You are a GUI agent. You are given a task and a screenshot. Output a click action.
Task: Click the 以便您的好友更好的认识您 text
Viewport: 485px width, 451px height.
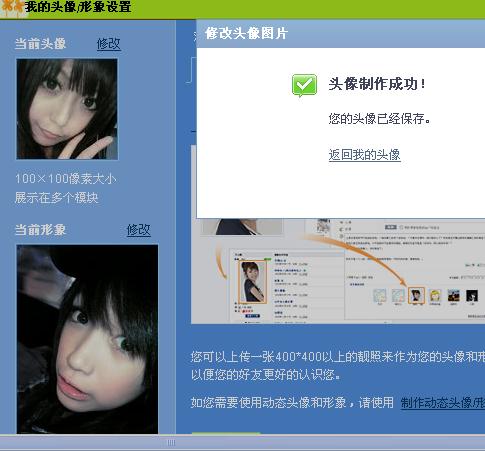(266, 375)
